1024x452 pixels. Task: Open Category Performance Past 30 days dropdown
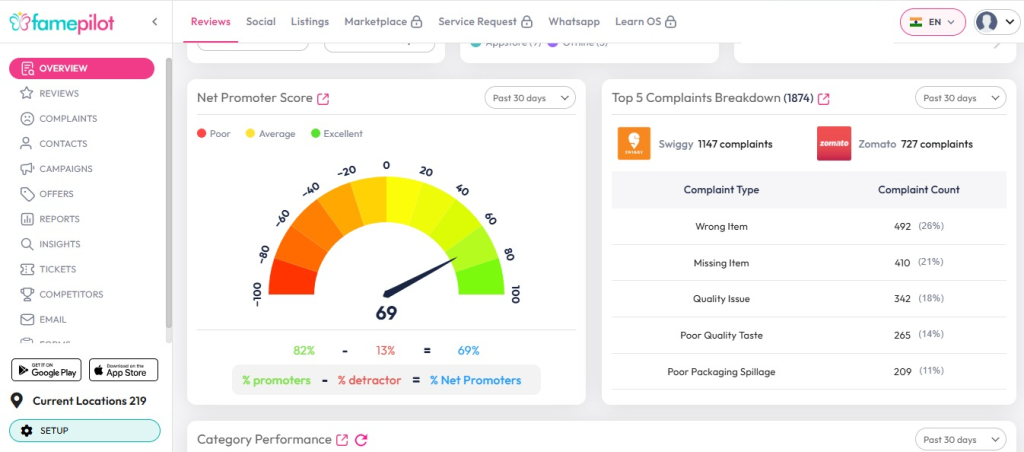(x=961, y=440)
